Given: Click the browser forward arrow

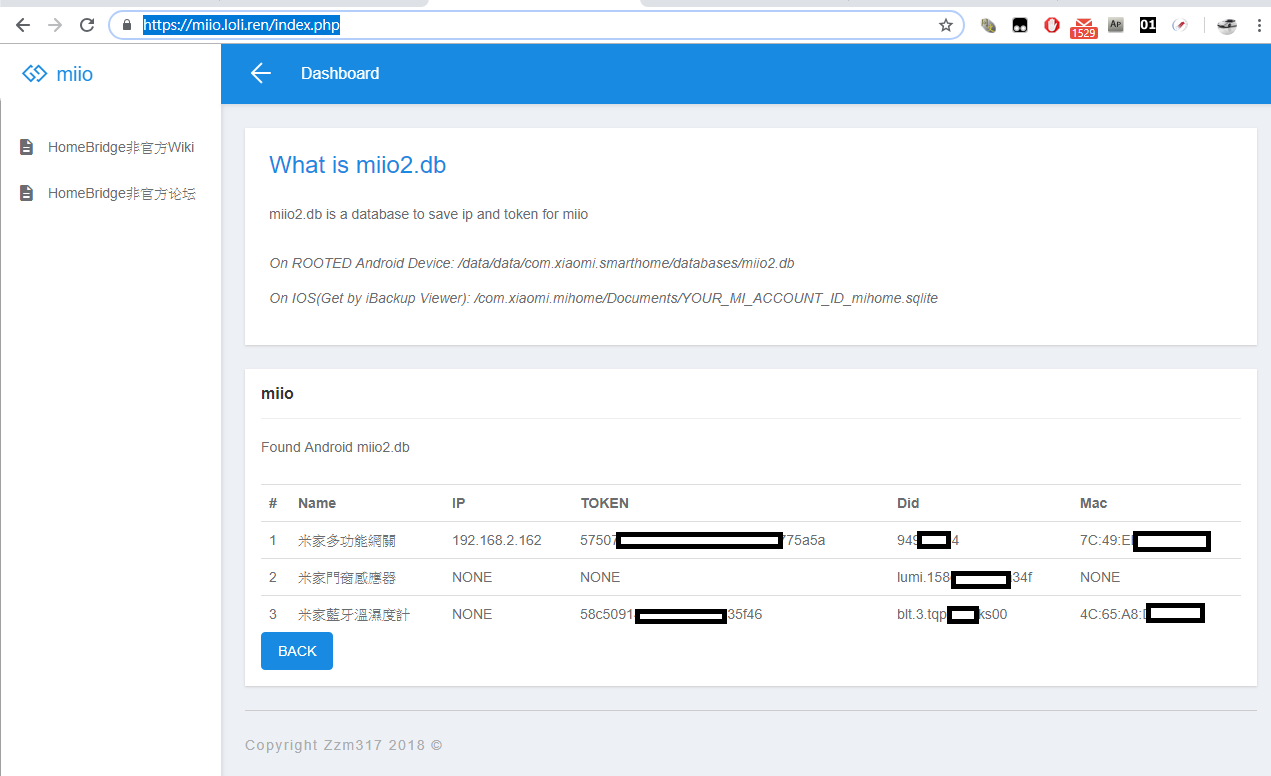Looking at the screenshot, I should tap(55, 25).
